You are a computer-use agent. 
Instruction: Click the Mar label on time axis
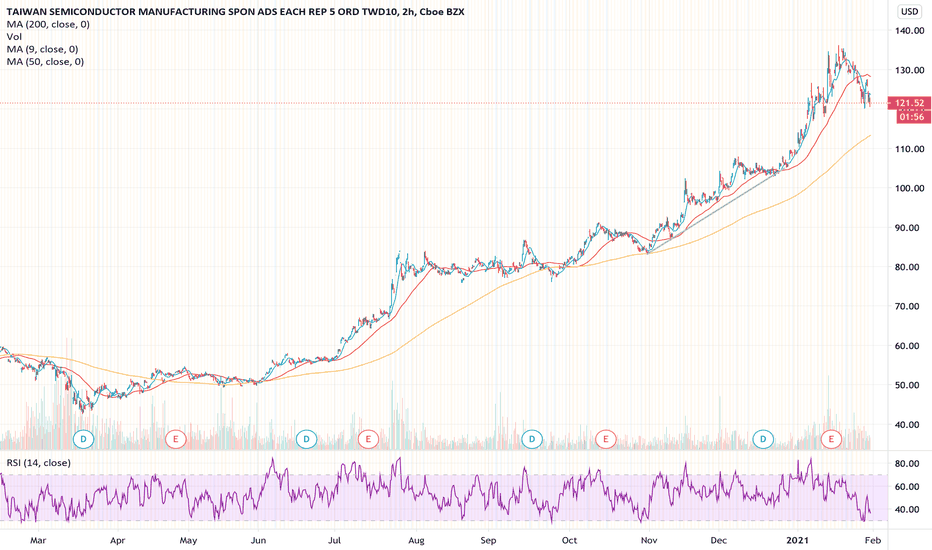coord(38,540)
